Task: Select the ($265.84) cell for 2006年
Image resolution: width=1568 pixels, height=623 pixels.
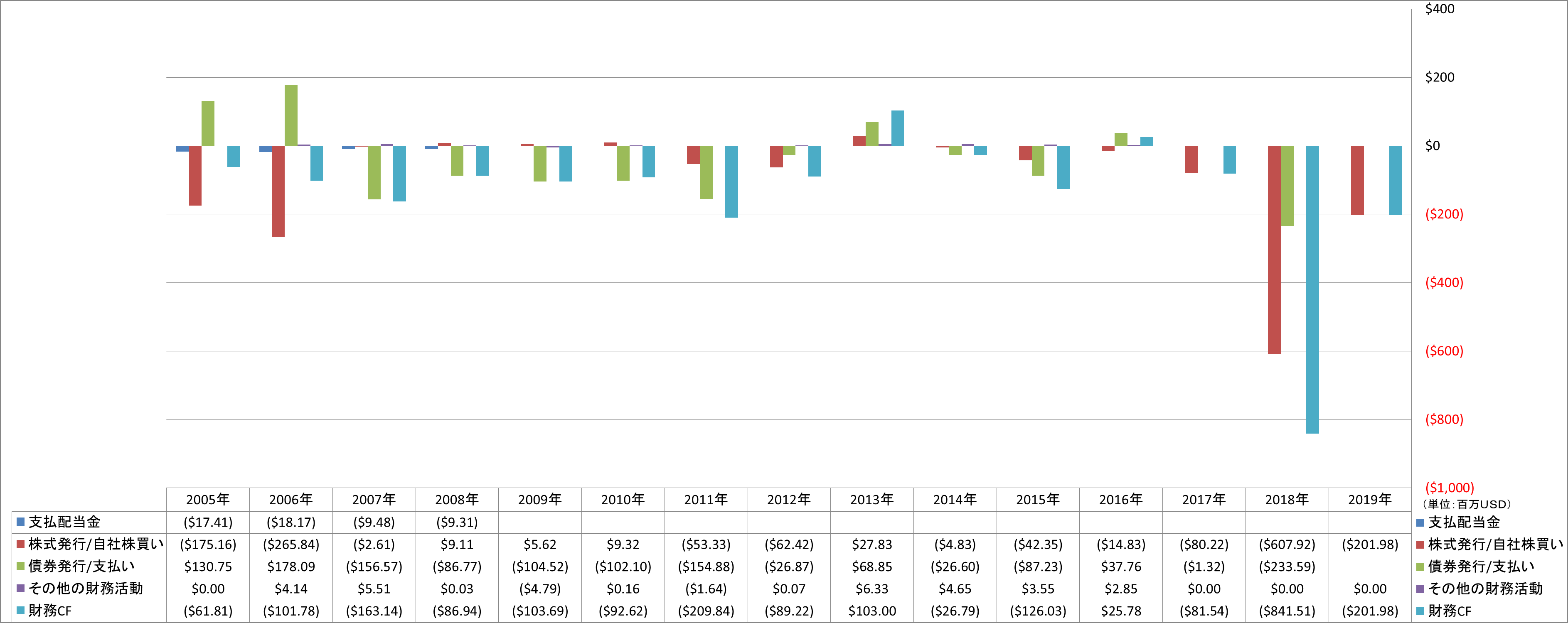Action: (x=291, y=545)
